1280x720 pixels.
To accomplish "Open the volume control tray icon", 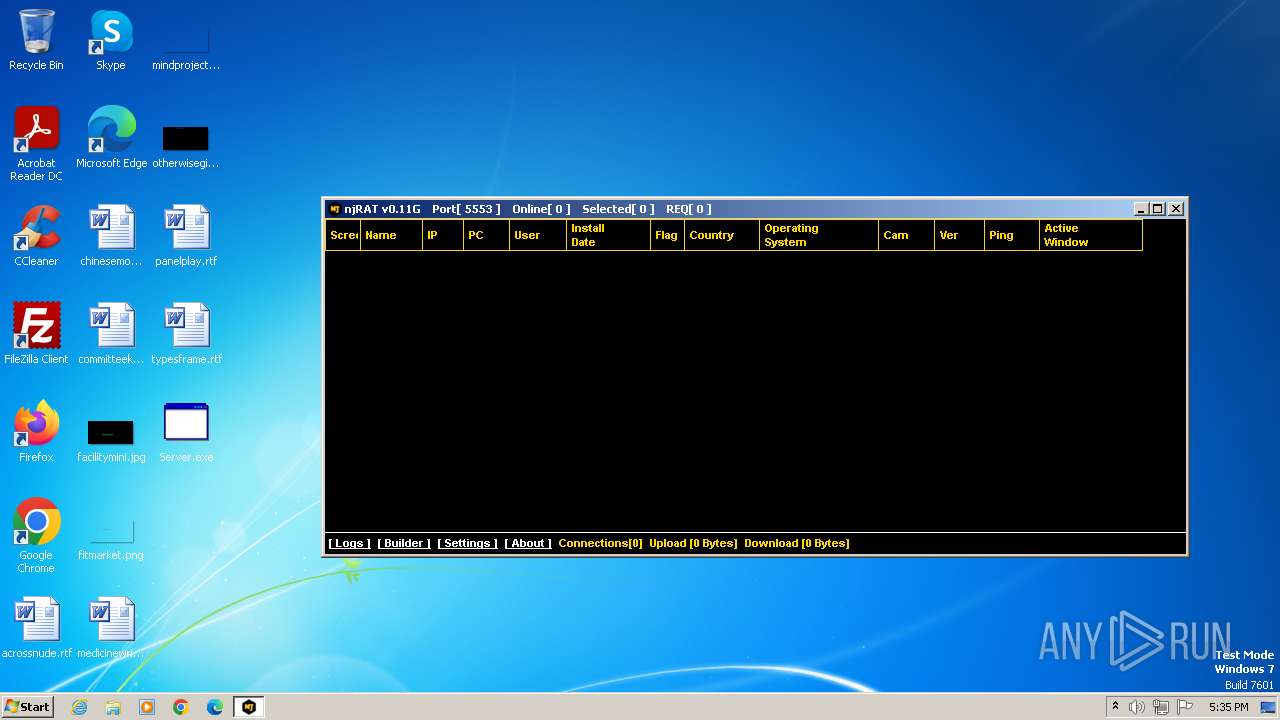I will [x=1137, y=707].
